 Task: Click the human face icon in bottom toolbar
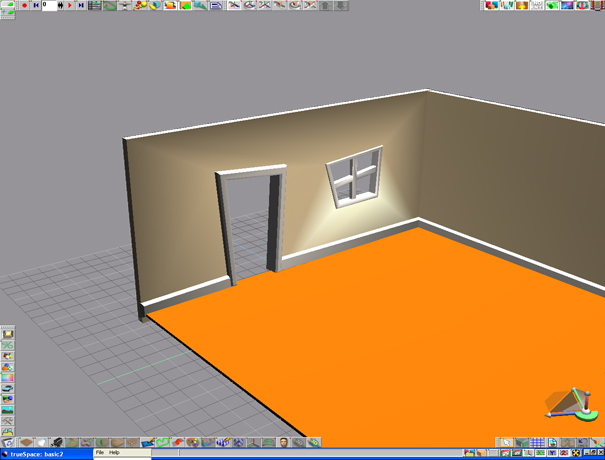(285, 441)
